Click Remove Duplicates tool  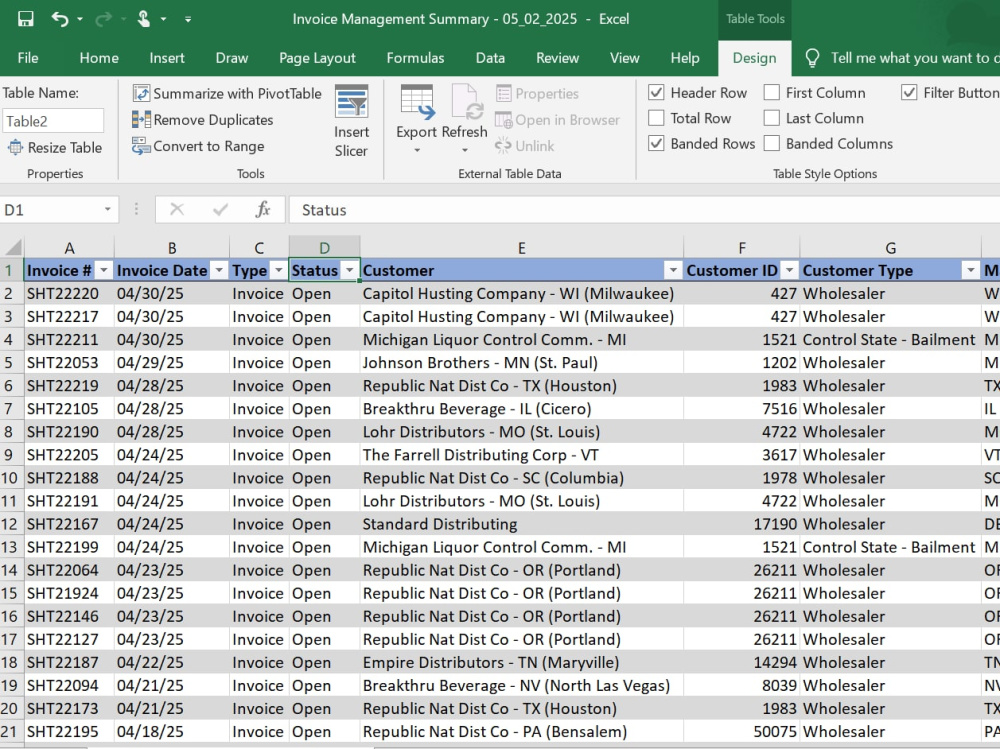[x=203, y=120]
